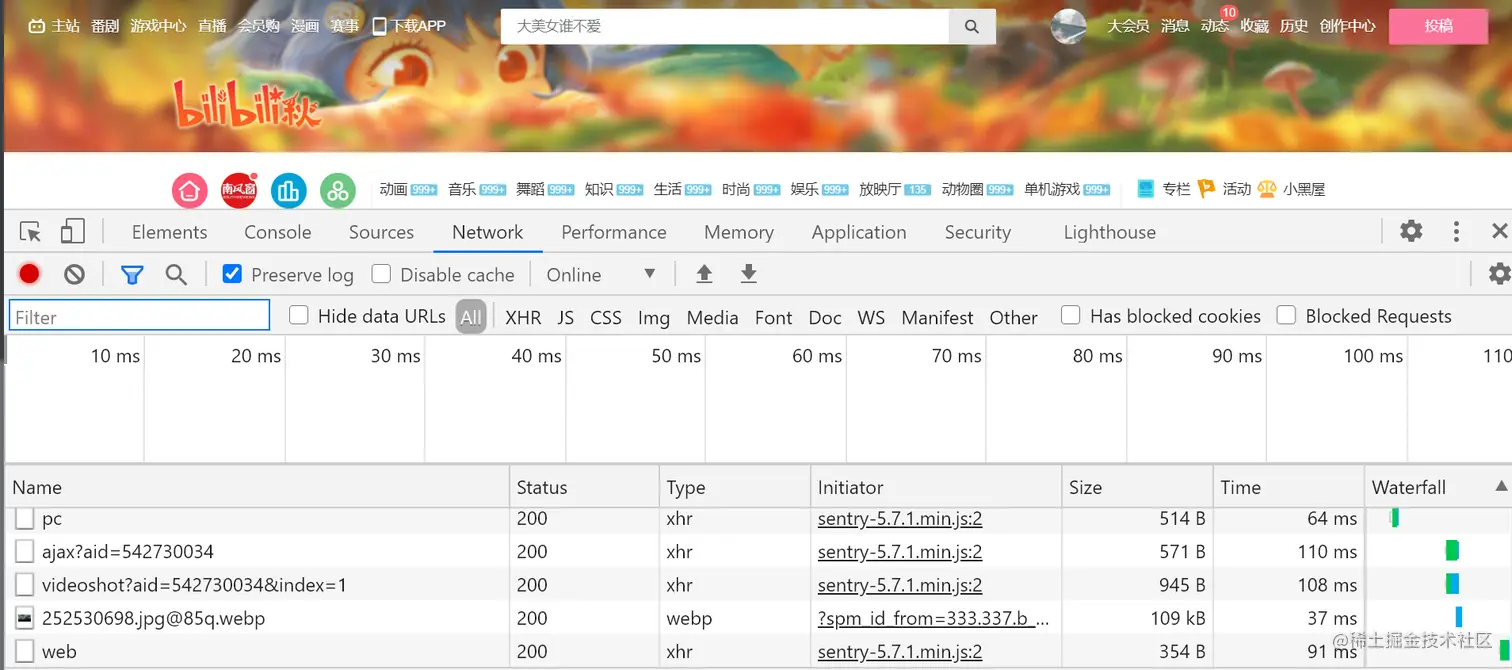The height and width of the screenshot is (670, 1512).
Task: Open the 动态 link with badge
Action: pyautogui.click(x=1214, y=26)
